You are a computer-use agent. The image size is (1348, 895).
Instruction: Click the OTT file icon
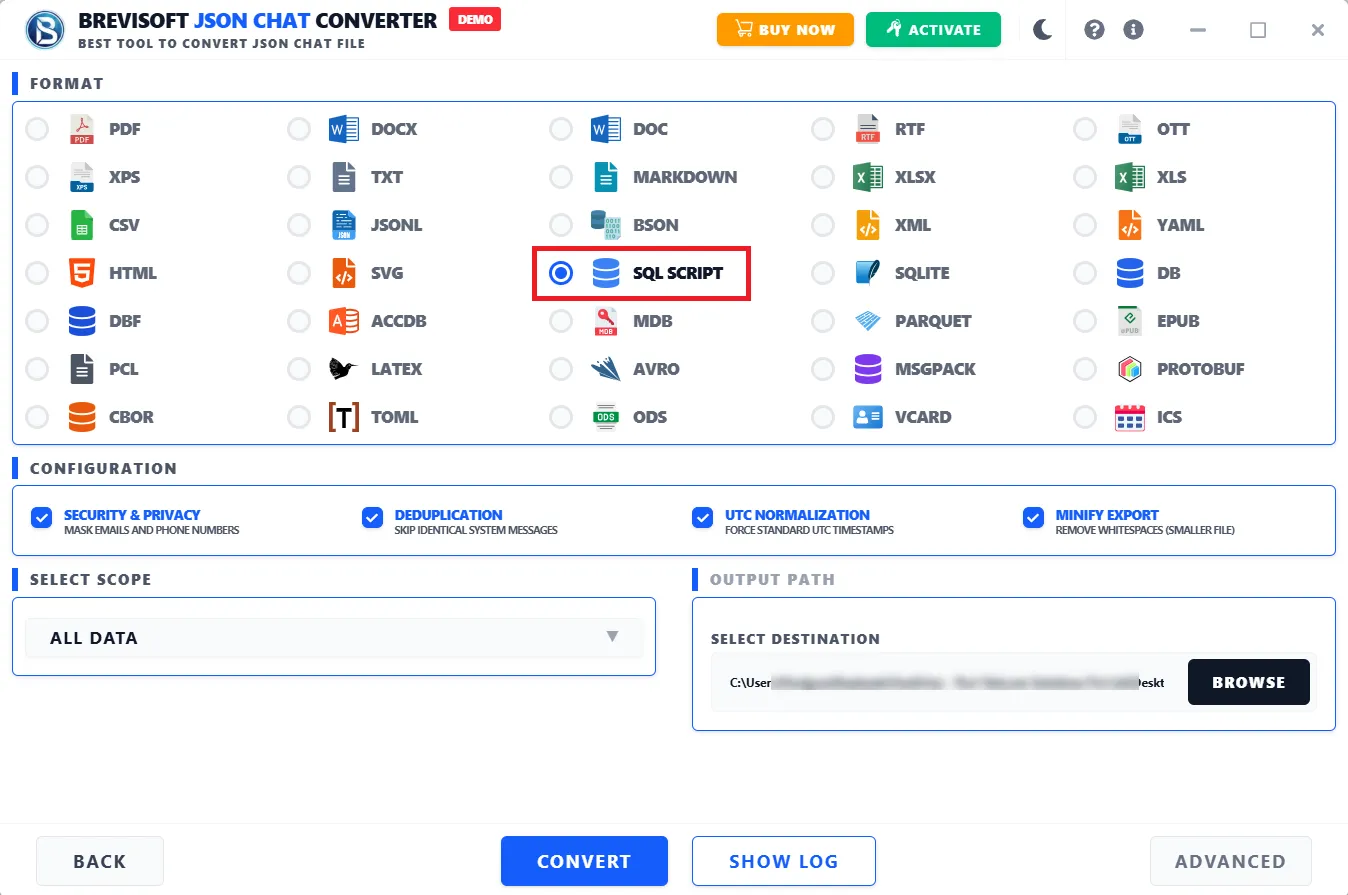[x=1130, y=129]
